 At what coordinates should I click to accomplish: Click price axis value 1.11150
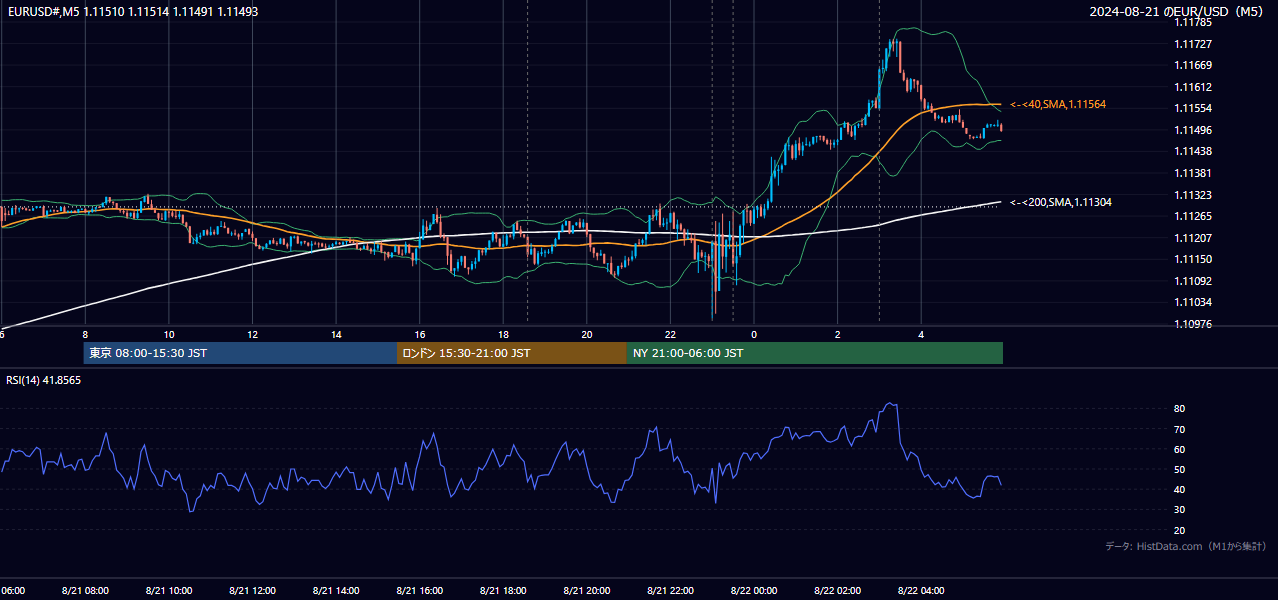click(x=1193, y=259)
